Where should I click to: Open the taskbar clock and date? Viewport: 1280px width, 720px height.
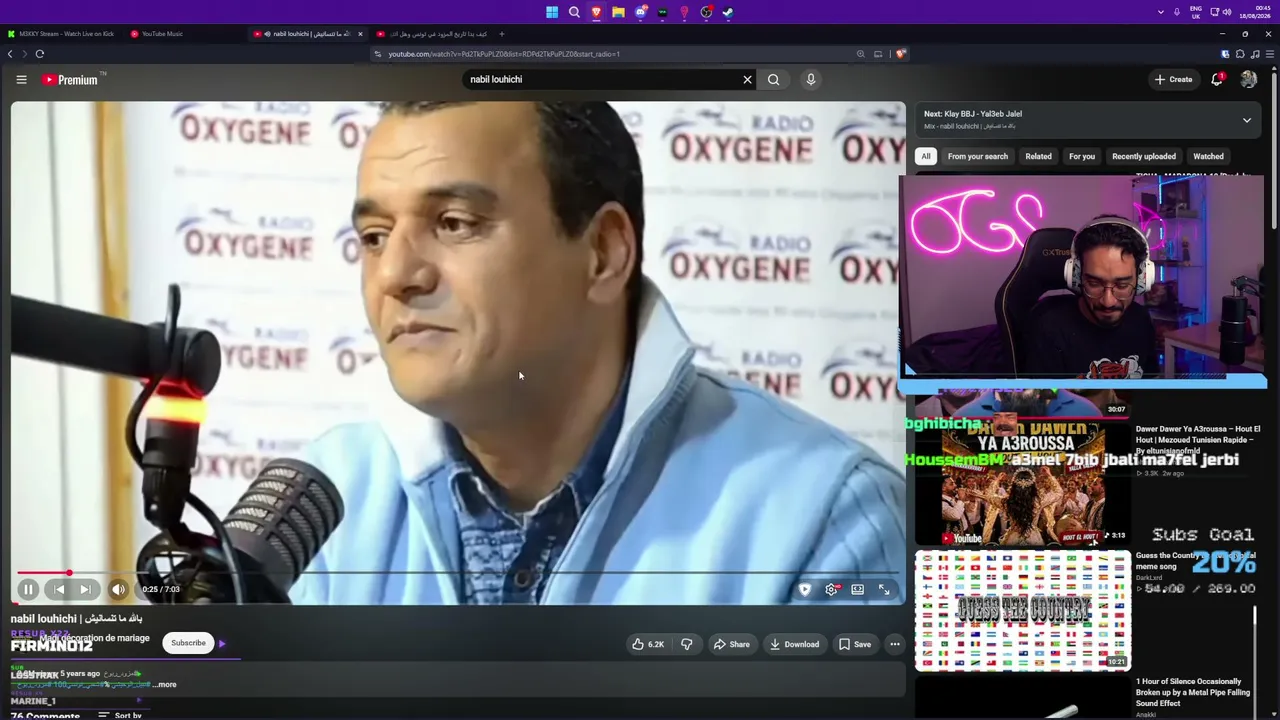[x=1255, y=12]
